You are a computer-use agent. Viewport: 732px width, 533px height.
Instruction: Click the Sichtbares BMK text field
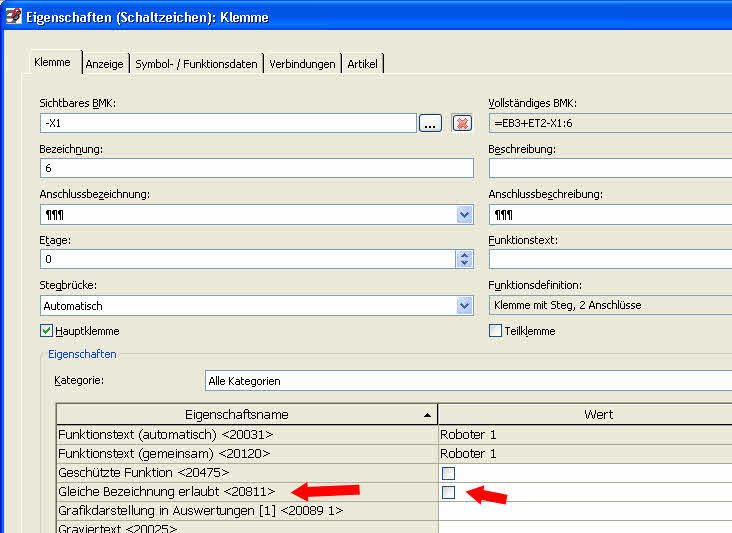227,123
